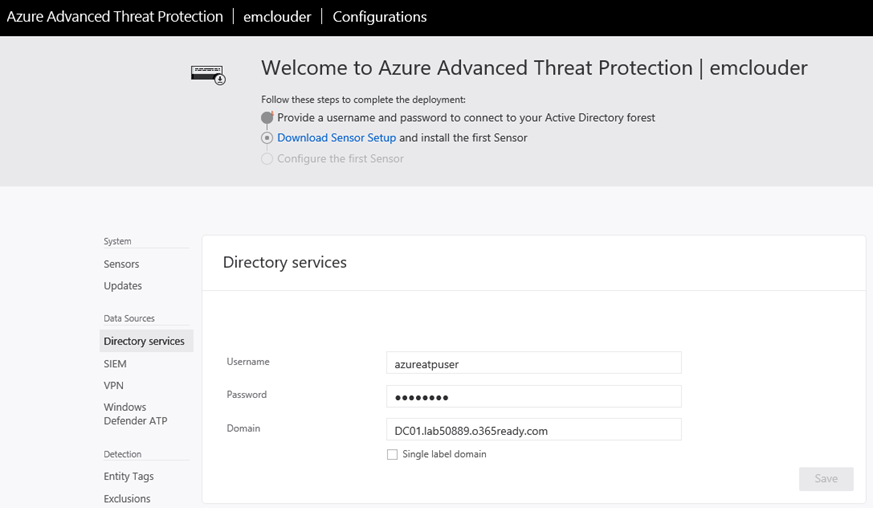The height and width of the screenshot is (508, 873).
Task: Toggle the Single label domain checkbox
Action: point(393,455)
